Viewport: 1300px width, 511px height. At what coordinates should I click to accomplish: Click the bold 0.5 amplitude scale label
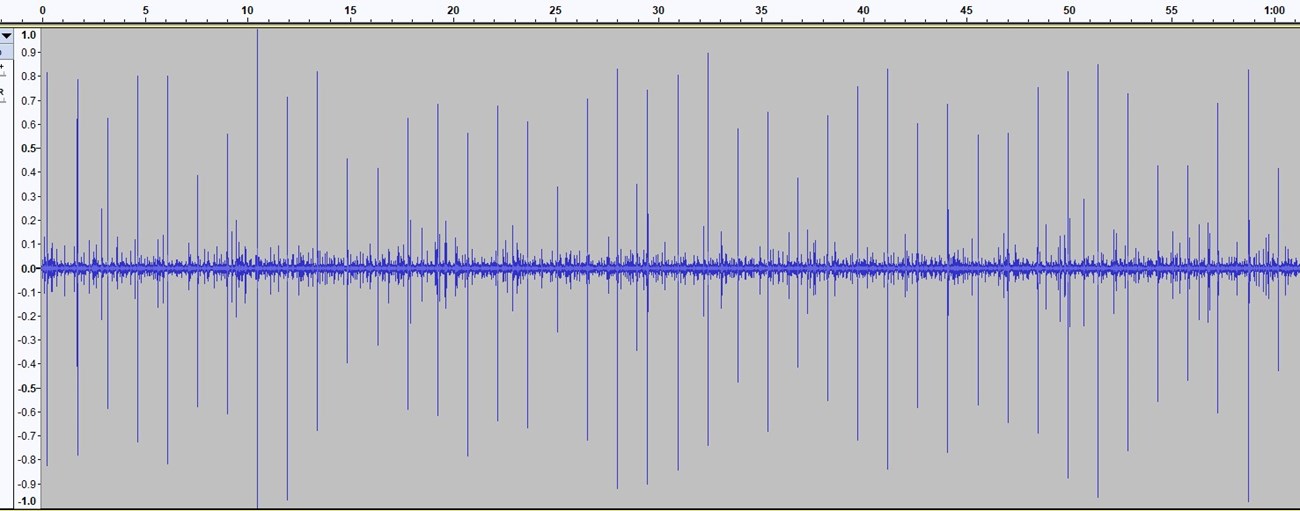click(28, 149)
